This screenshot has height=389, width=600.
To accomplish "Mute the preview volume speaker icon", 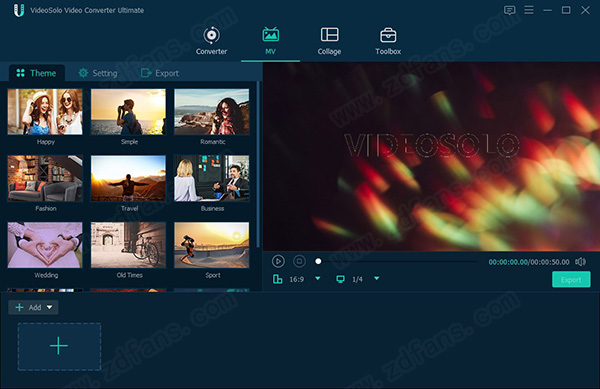I will pyautogui.click(x=580, y=262).
